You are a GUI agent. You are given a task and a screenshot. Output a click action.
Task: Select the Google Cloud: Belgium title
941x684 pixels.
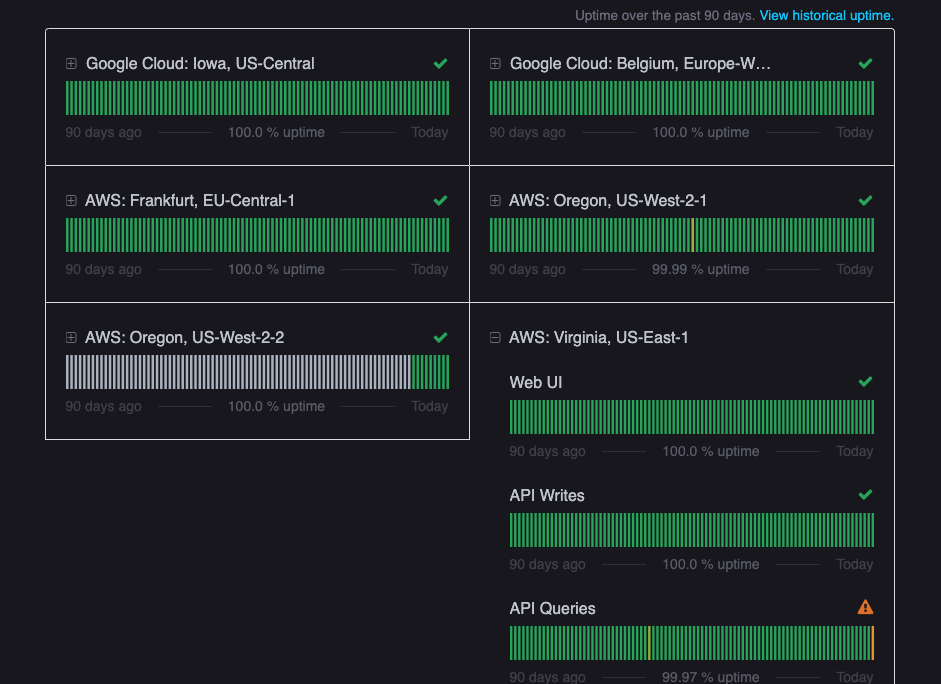click(640, 64)
